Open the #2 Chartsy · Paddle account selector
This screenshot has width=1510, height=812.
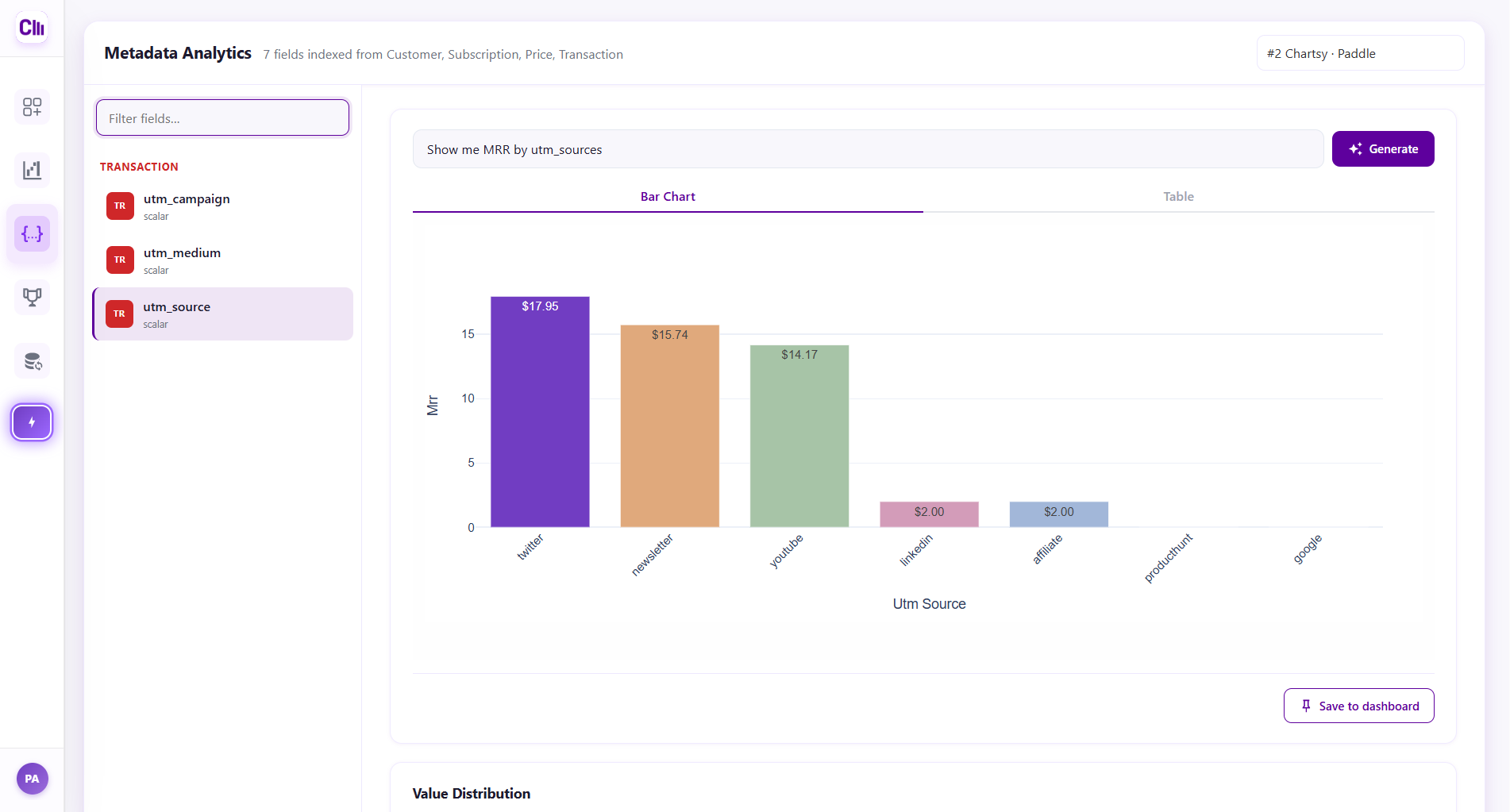pyautogui.click(x=1360, y=54)
